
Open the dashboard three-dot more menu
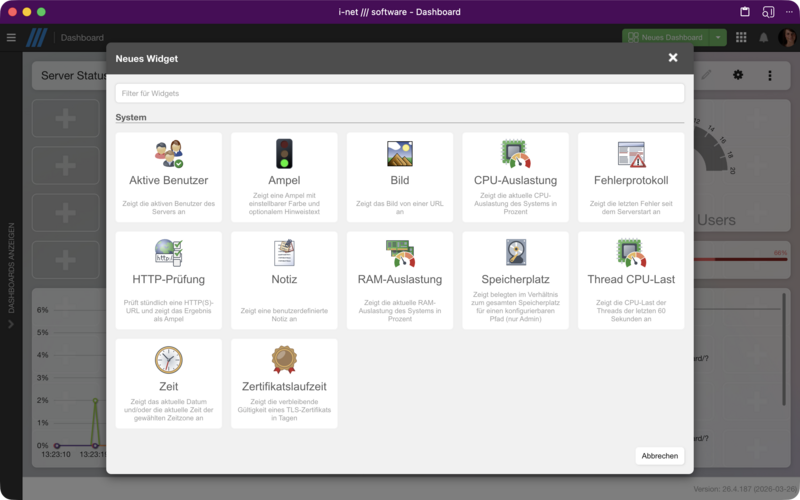(770, 76)
